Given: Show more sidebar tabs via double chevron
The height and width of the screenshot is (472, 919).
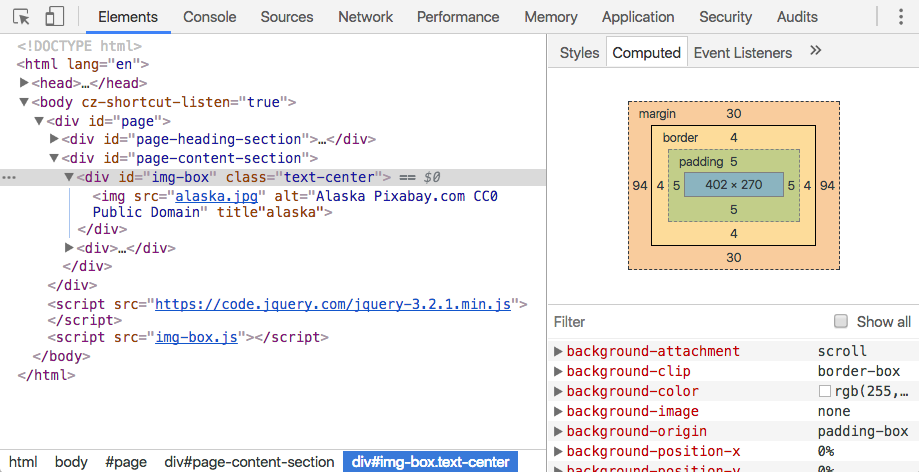Looking at the screenshot, I should (x=815, y=51).
